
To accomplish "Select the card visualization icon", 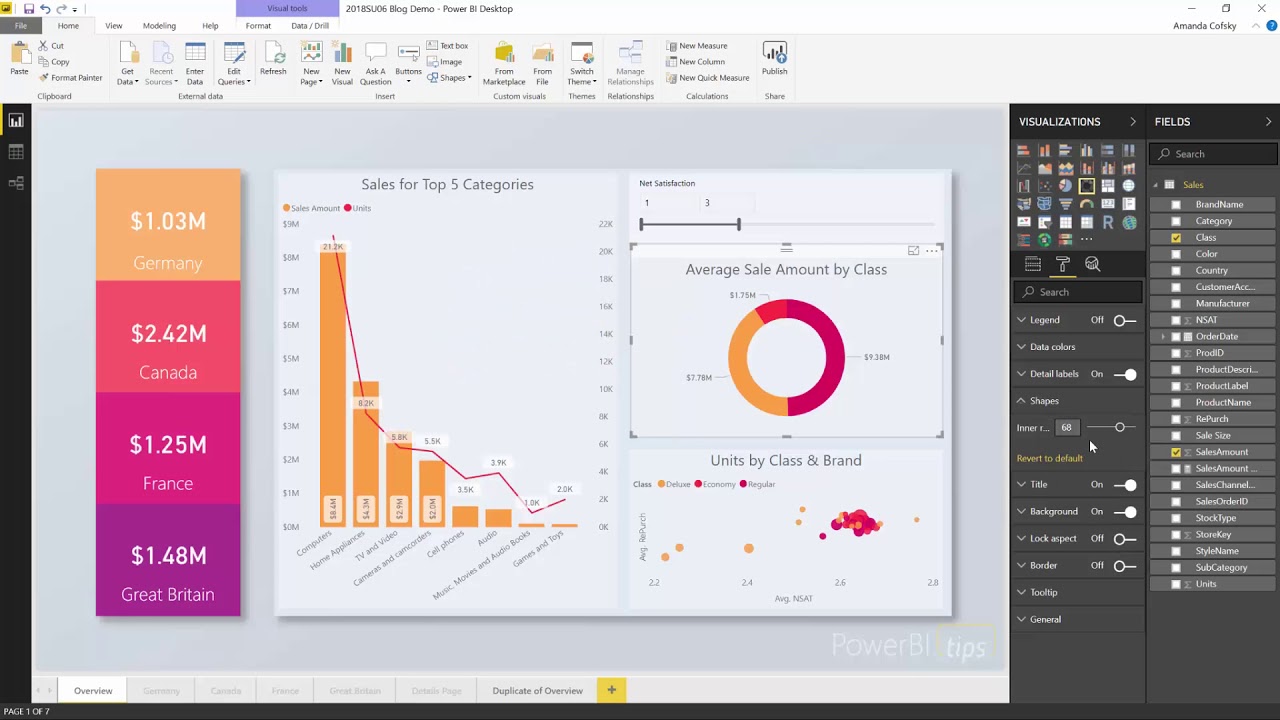I will [1108, 204].
